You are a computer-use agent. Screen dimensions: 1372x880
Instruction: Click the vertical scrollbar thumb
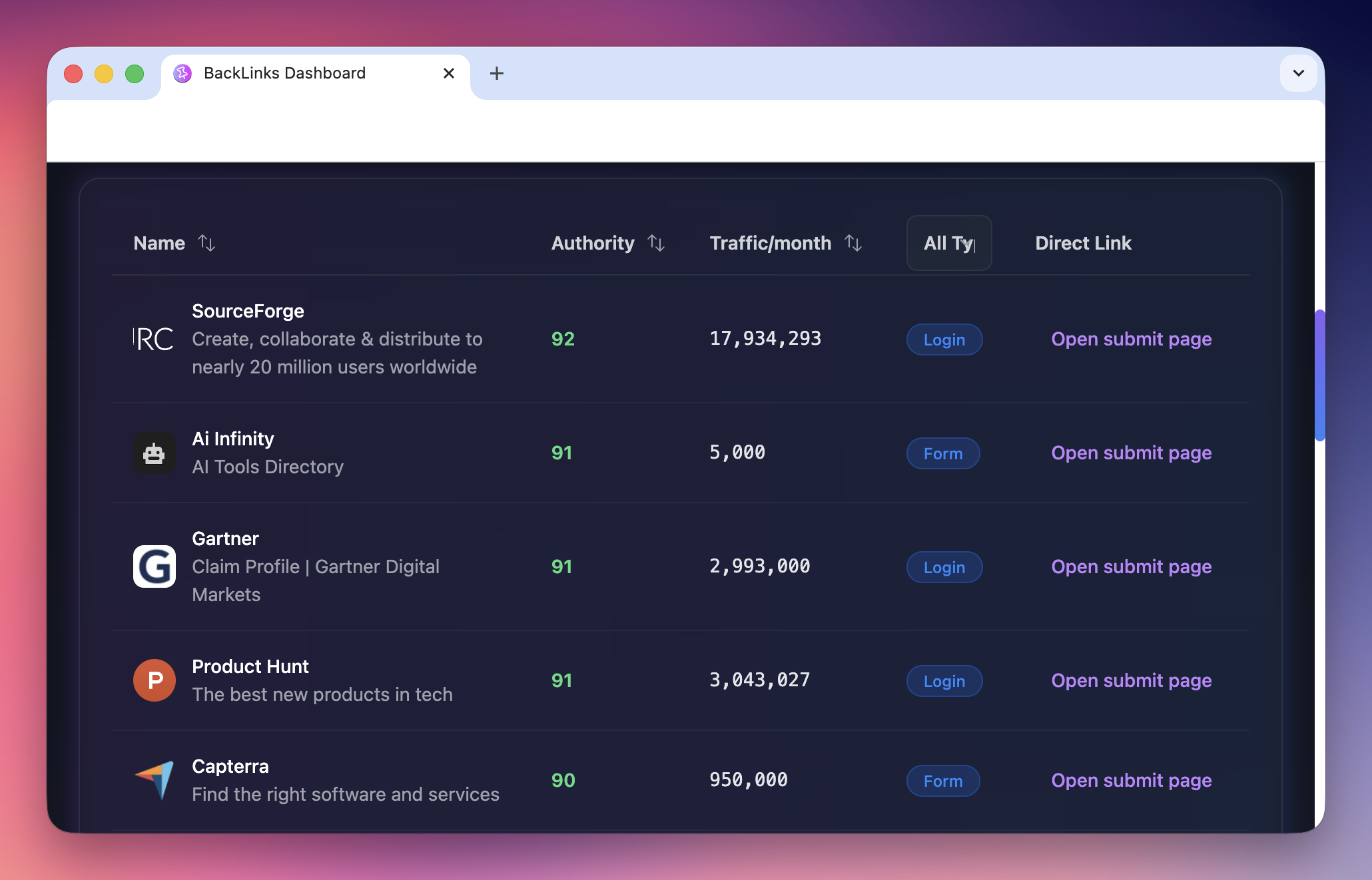1319,375
